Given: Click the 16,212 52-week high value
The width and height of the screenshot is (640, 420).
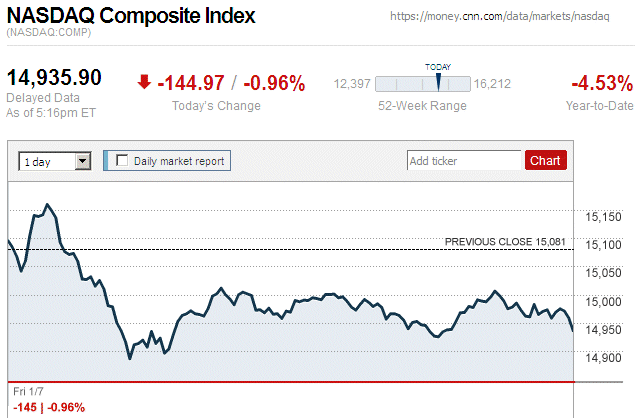Looking at the screenshot, I should 492,84.
